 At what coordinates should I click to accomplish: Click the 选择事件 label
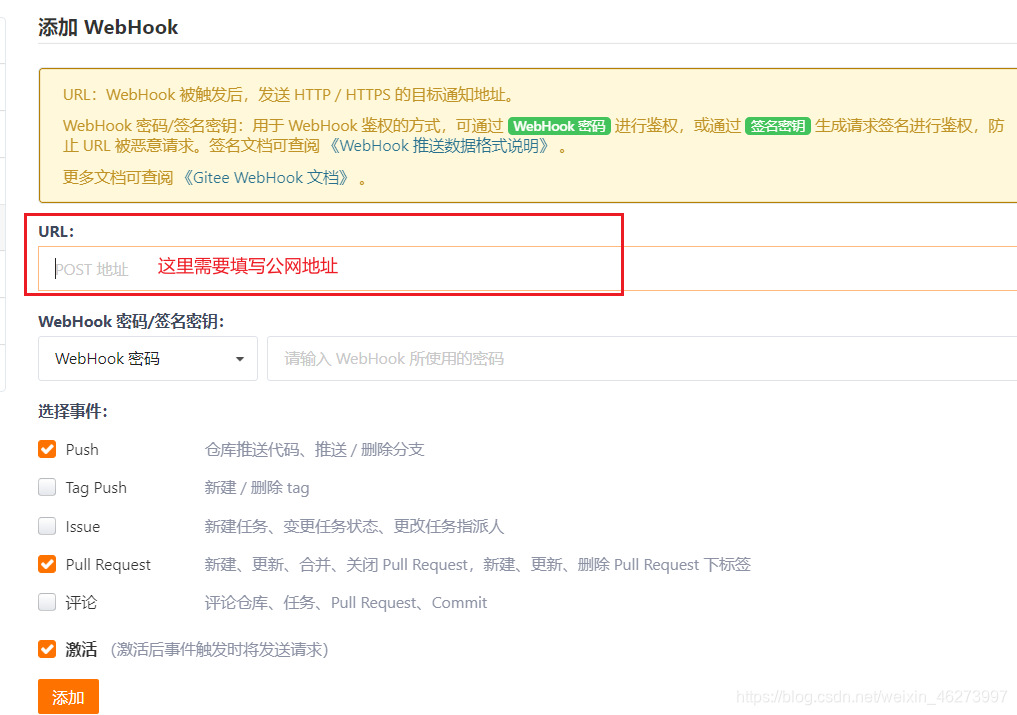click(73, 411)
